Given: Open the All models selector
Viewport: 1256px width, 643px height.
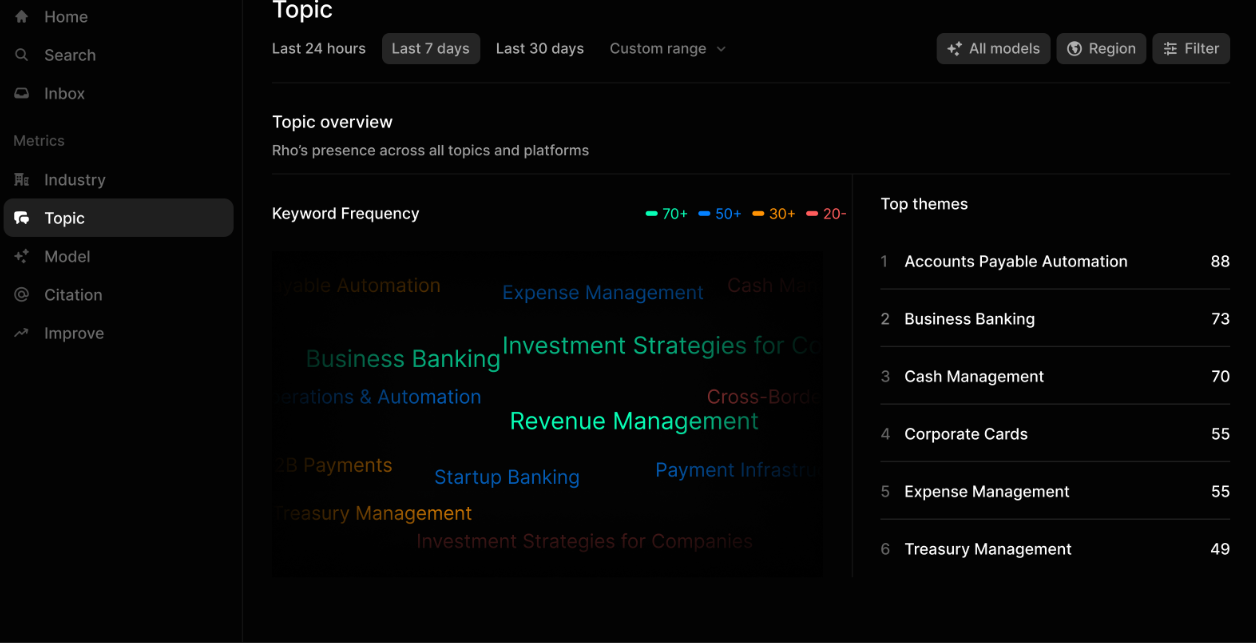Looking at the screenshot, I should (993, 48).
